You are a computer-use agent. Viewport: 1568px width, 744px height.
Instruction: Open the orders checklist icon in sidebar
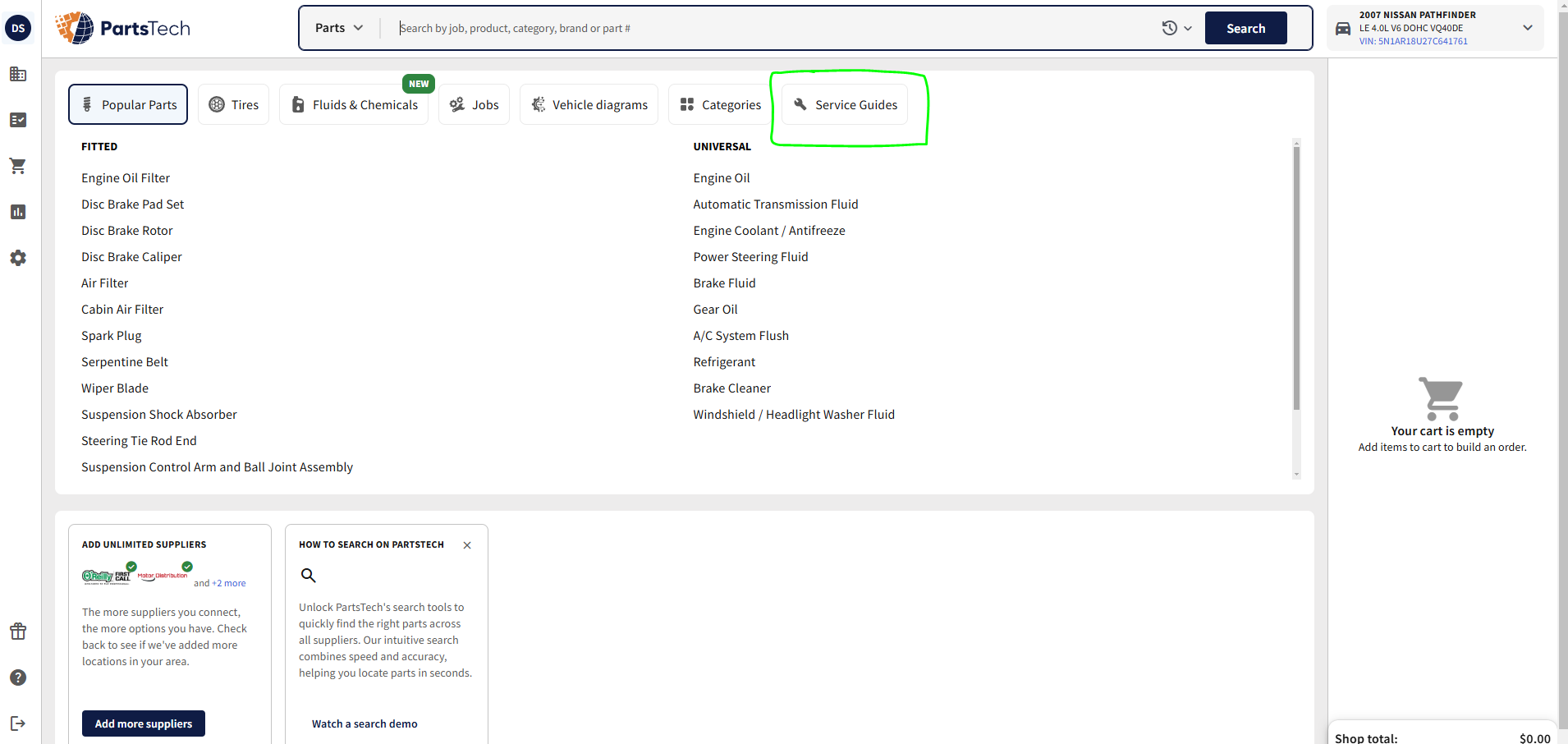click(18, 120)
